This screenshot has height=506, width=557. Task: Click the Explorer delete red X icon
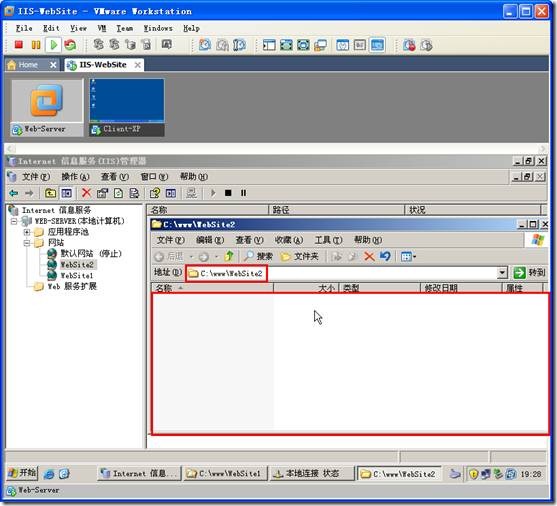pos(369,256)
